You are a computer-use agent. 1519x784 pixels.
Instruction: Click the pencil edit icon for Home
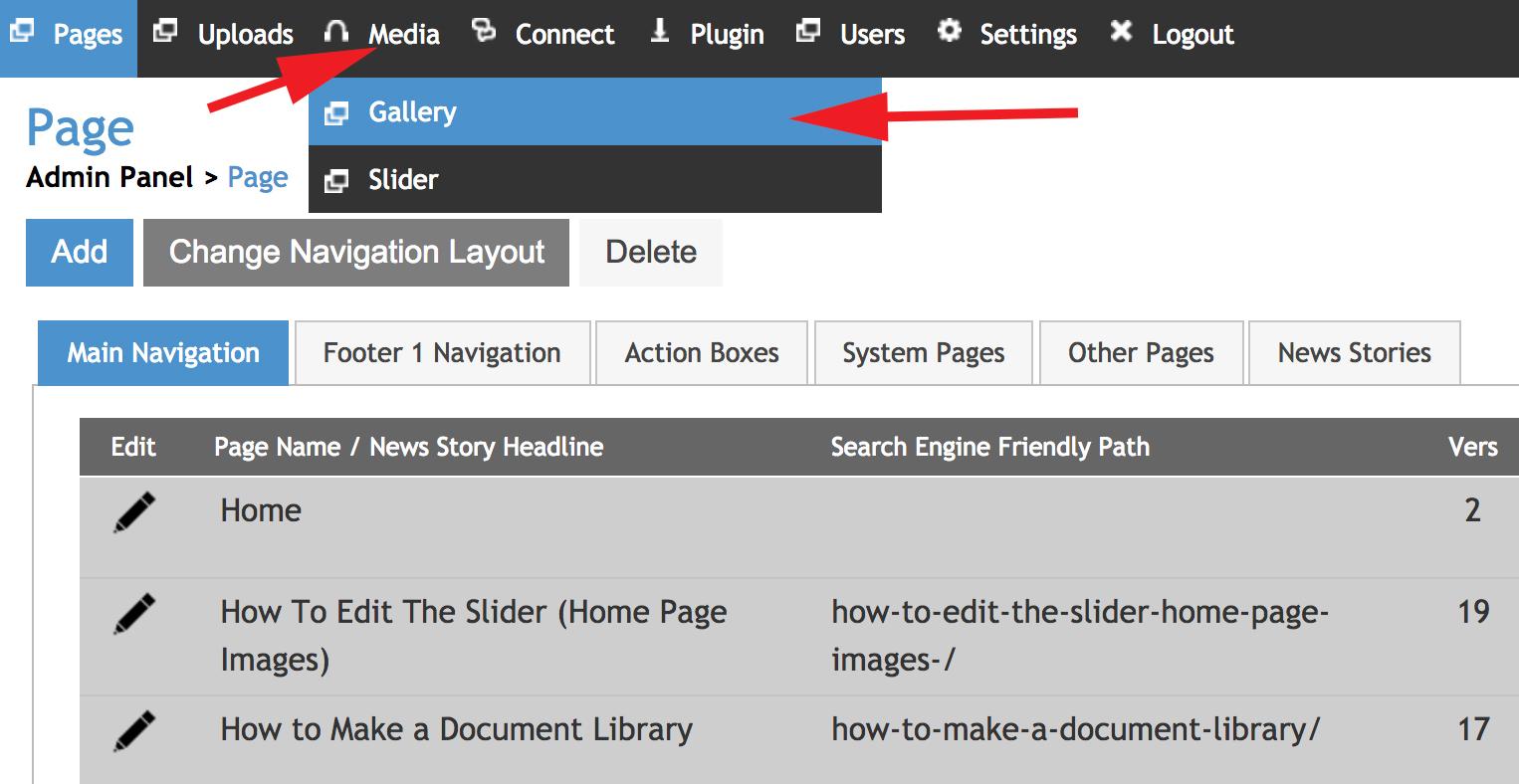[x=134, y=511]
